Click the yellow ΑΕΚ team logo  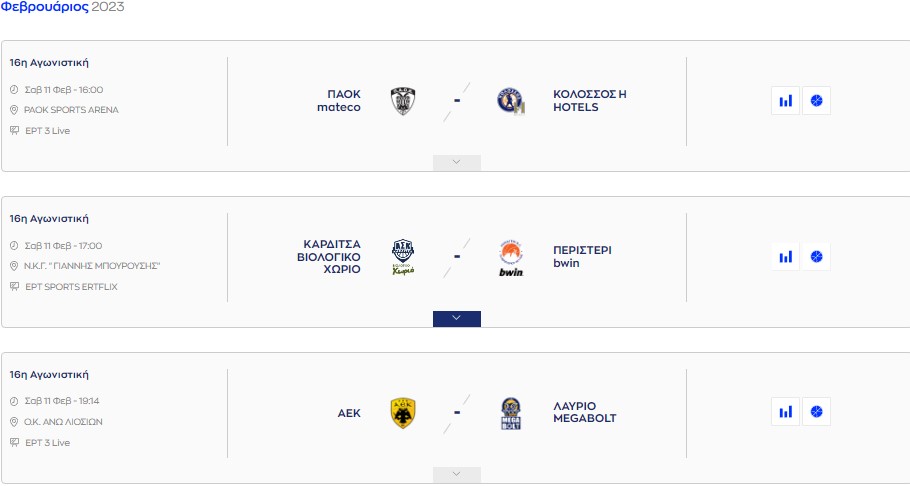click(x=403, y=412)
